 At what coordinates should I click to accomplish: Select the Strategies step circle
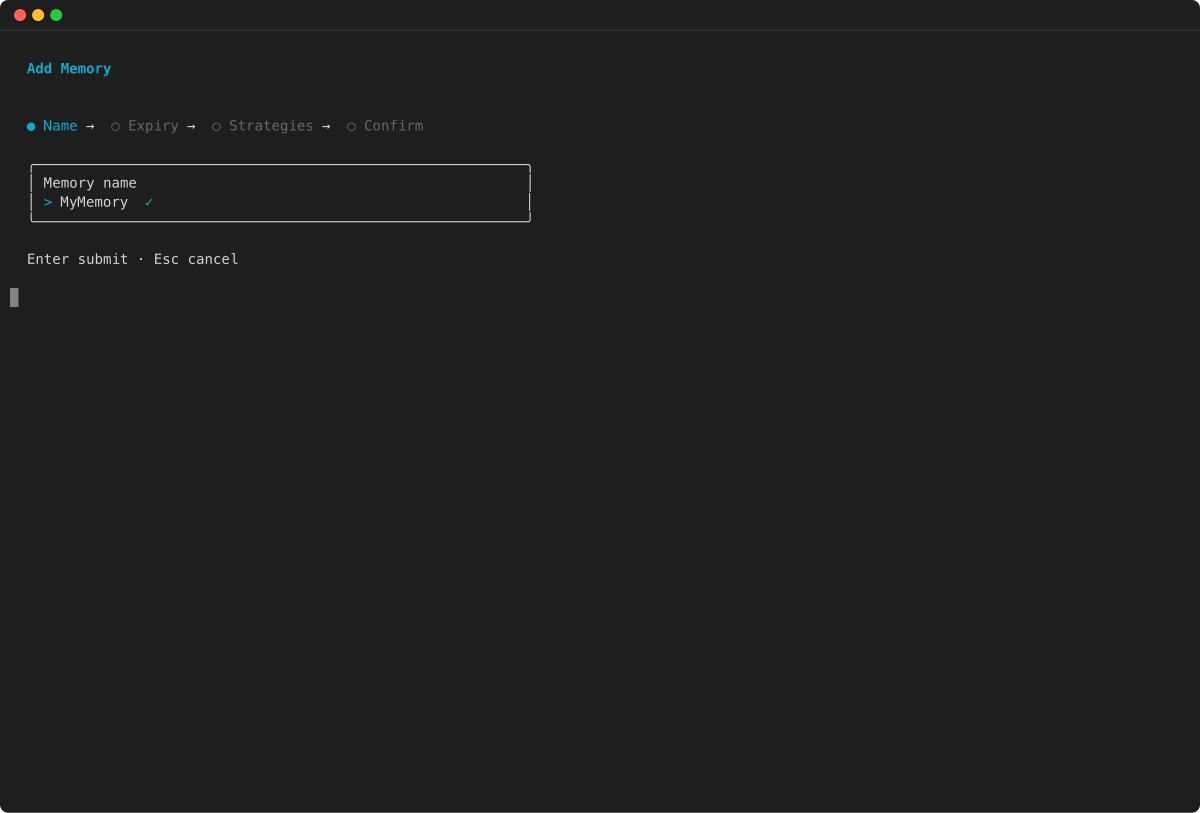(217, 125)
